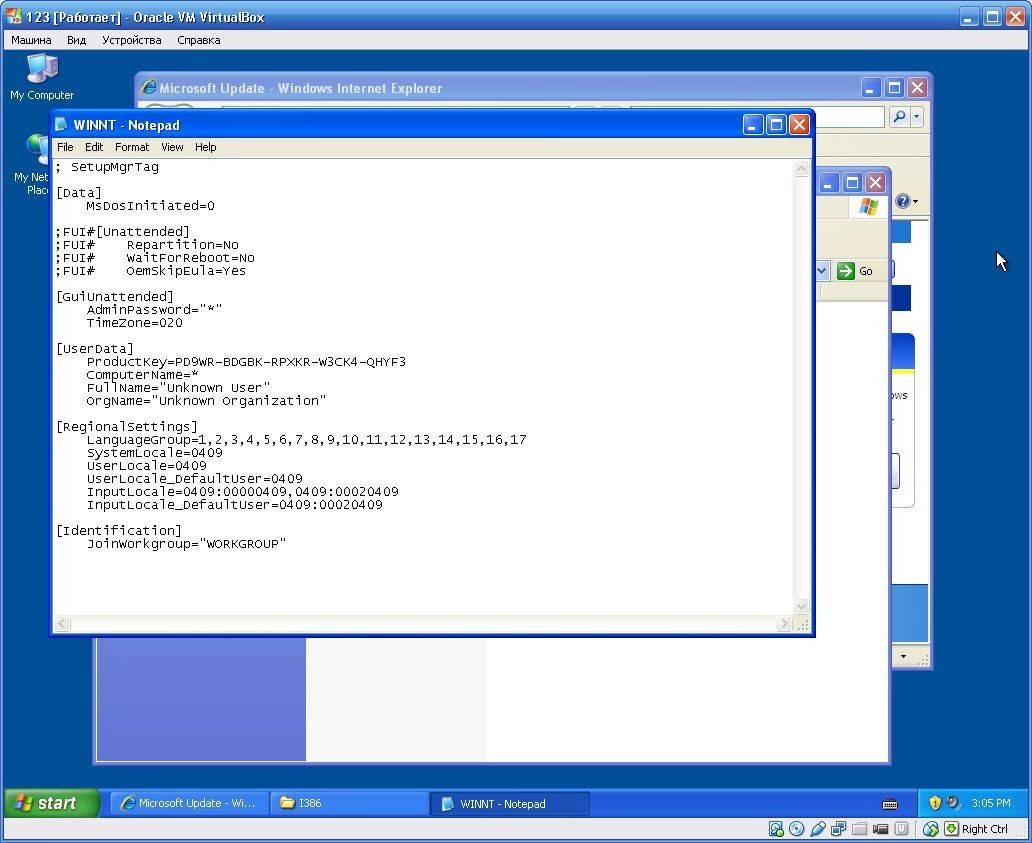Open IE search options dropdown arrow
Viewport: 1032px width, 843px height.
(x=917, y=117)
